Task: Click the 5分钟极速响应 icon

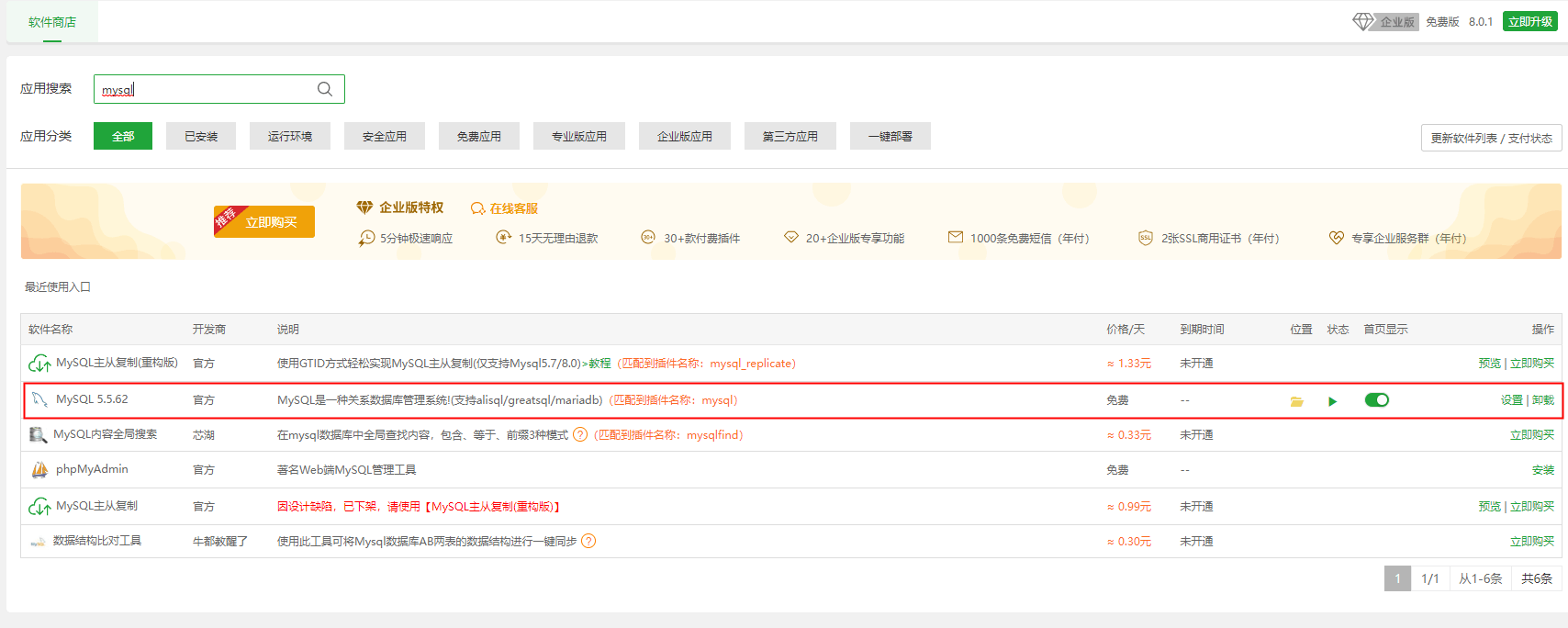Action: (x=366, y=238)
